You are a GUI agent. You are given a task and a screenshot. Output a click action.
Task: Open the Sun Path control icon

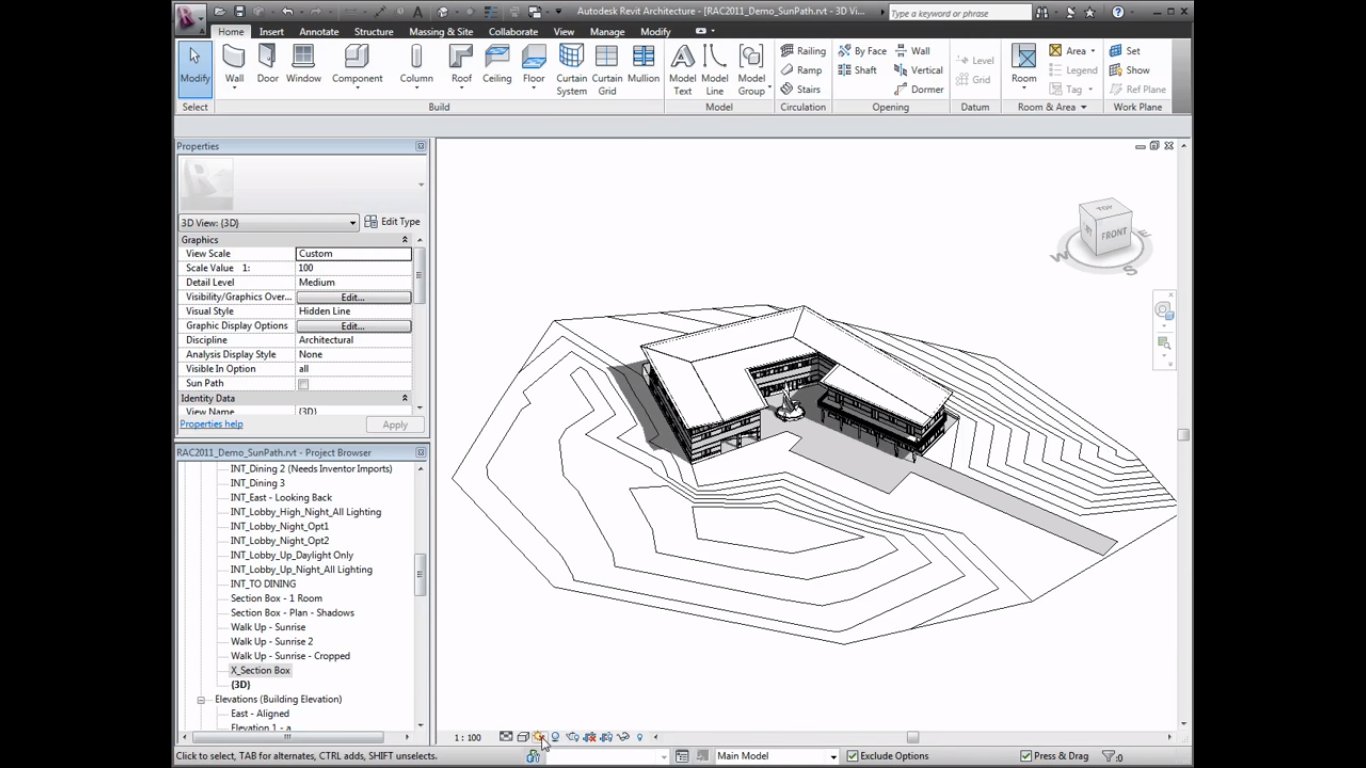click(539, 737)
